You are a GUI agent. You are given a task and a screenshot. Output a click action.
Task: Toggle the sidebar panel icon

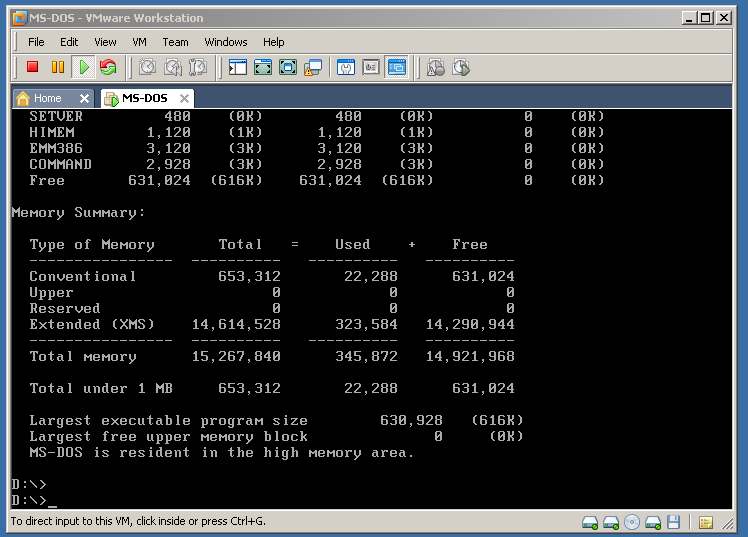click(x=238, y=67)
